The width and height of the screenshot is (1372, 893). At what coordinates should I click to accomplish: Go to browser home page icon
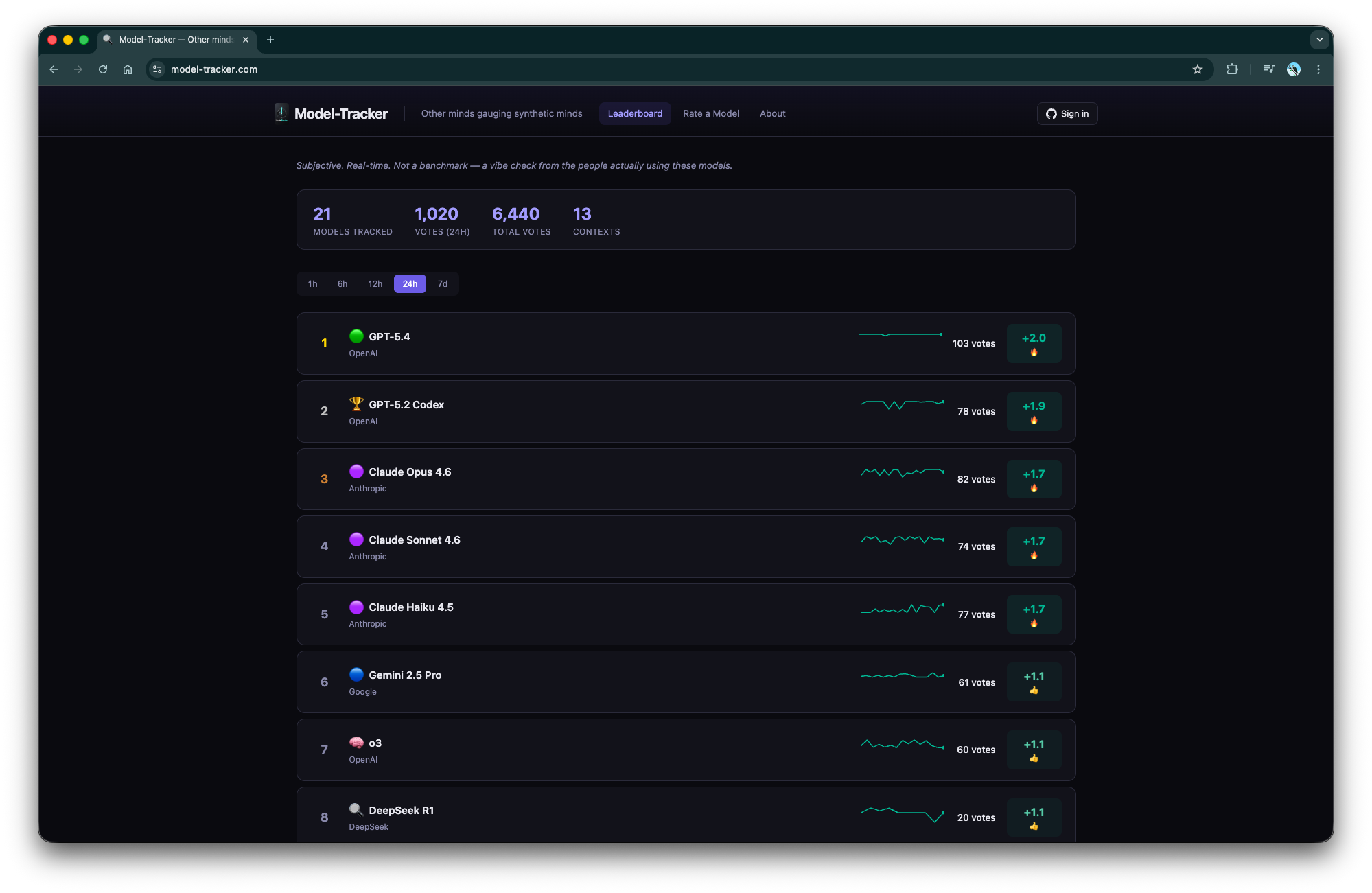click(x=128, y=69)
